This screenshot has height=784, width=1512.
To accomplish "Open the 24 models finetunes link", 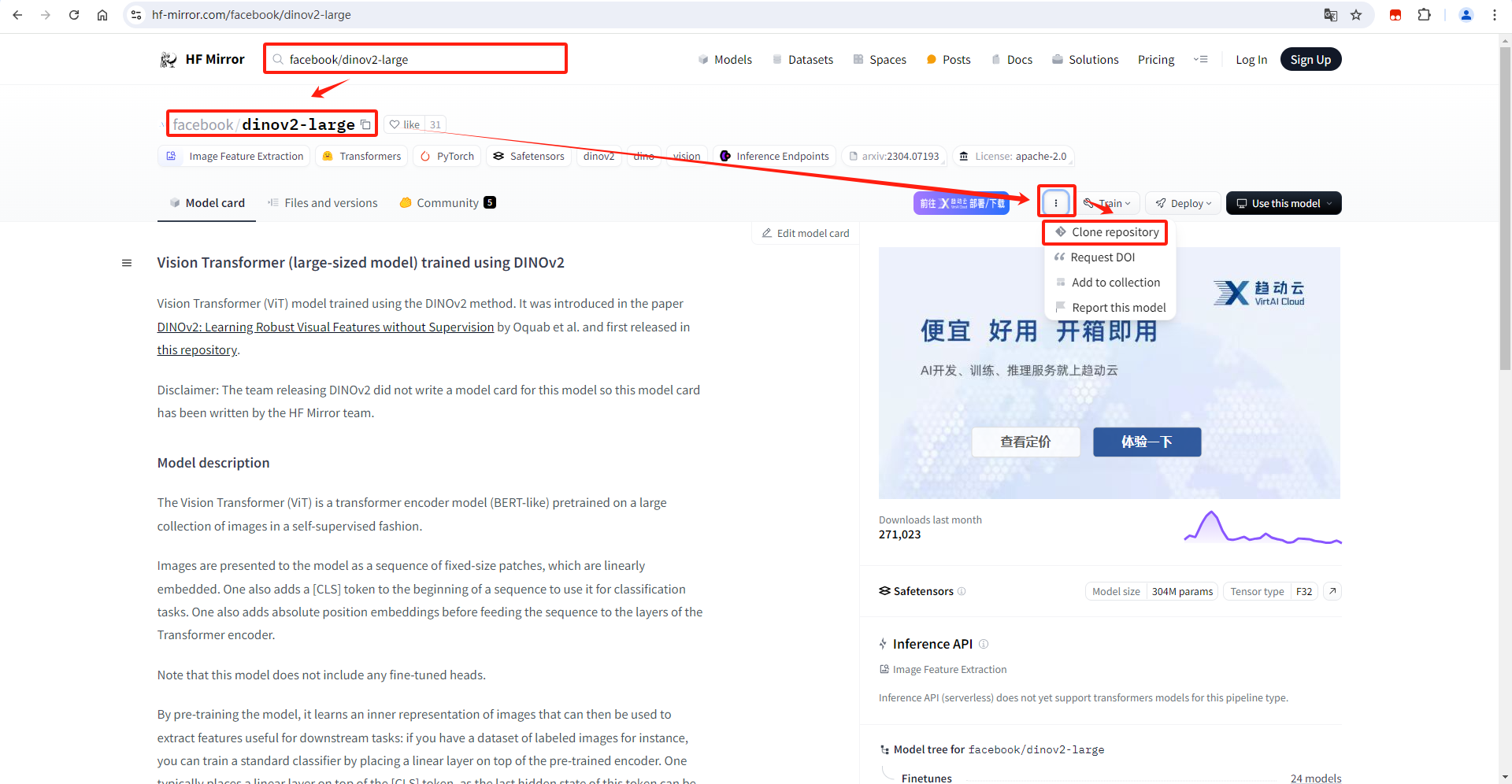I will (1315, 778).
